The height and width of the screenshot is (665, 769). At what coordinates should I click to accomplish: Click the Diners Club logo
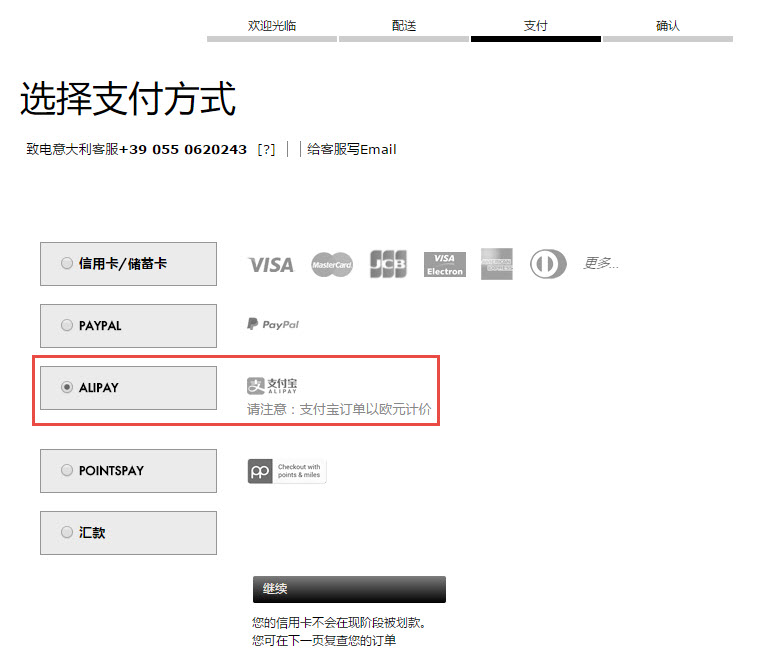tap(548, 264)
